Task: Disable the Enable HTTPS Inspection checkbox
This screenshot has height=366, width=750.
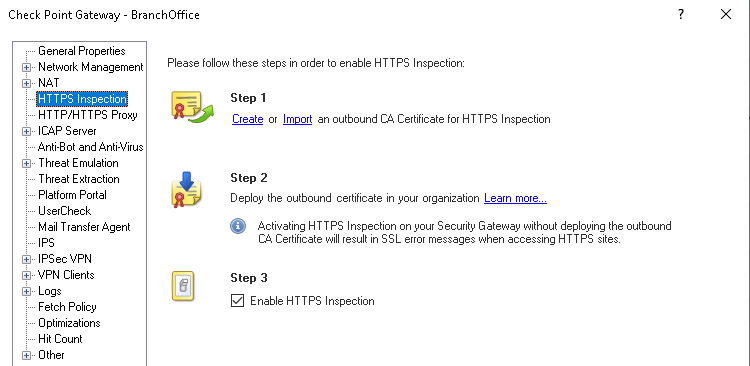Action: pos(237,301)
